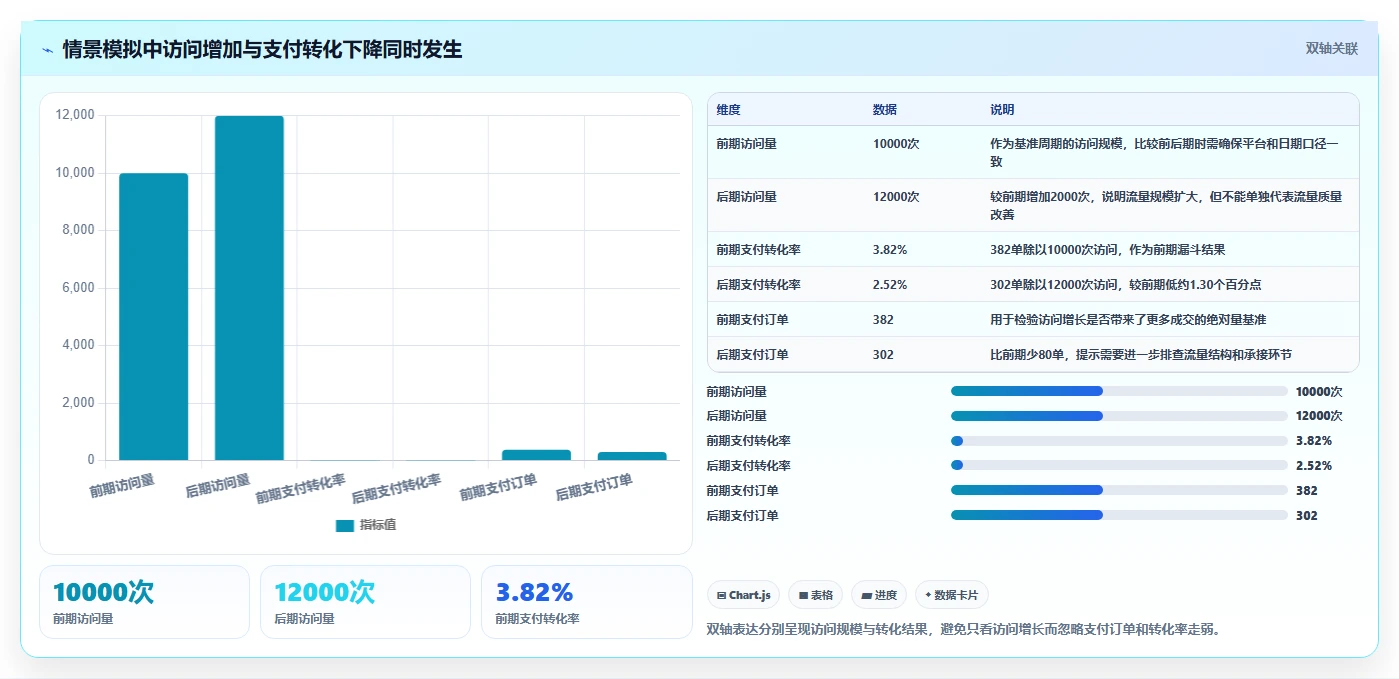Click the 2.52% cell in table

point(890,285)
